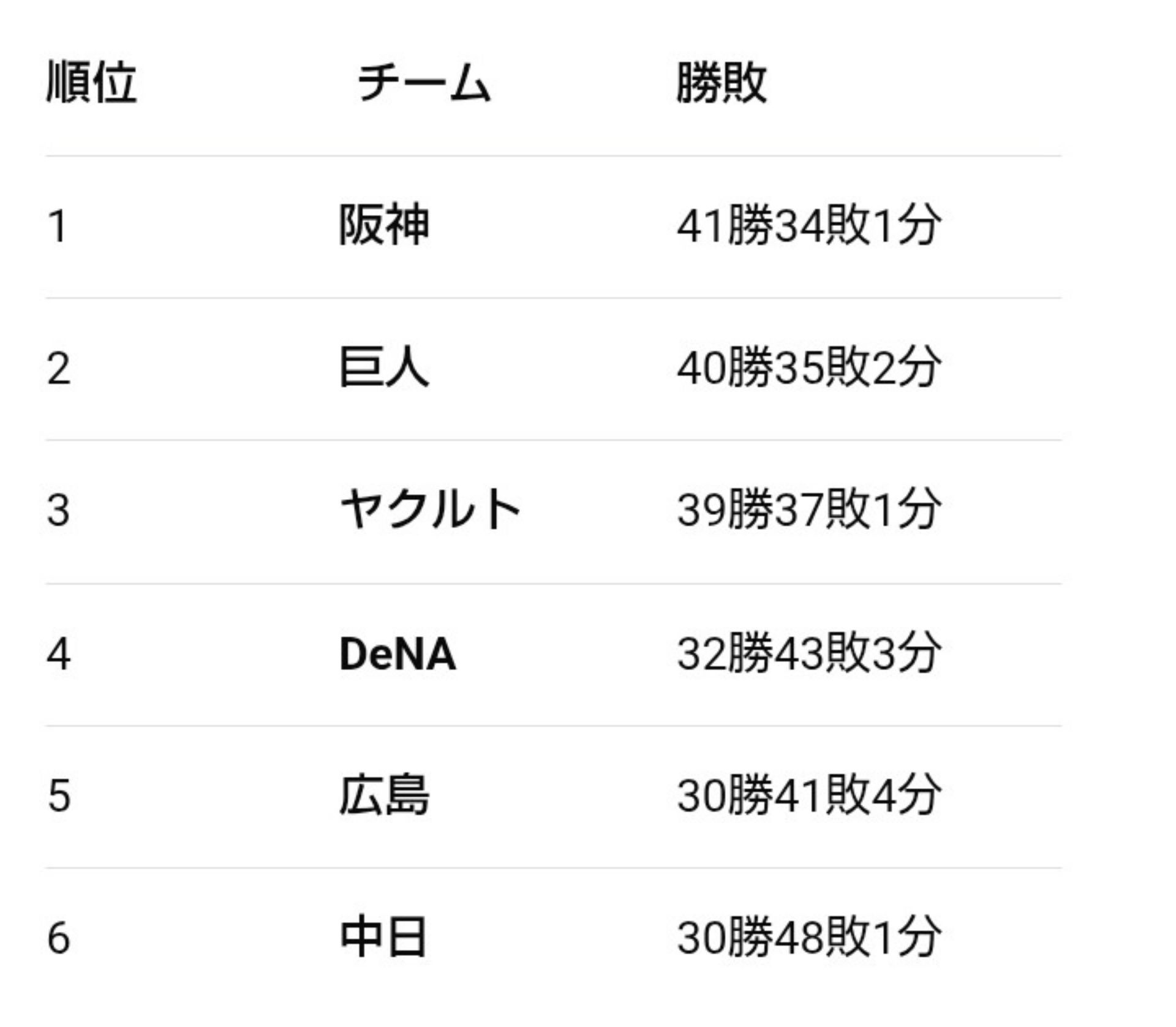Click the チーム column header
Image resolution: width=1176 pixels, height=1027 pixels.
tap(424, 82)
